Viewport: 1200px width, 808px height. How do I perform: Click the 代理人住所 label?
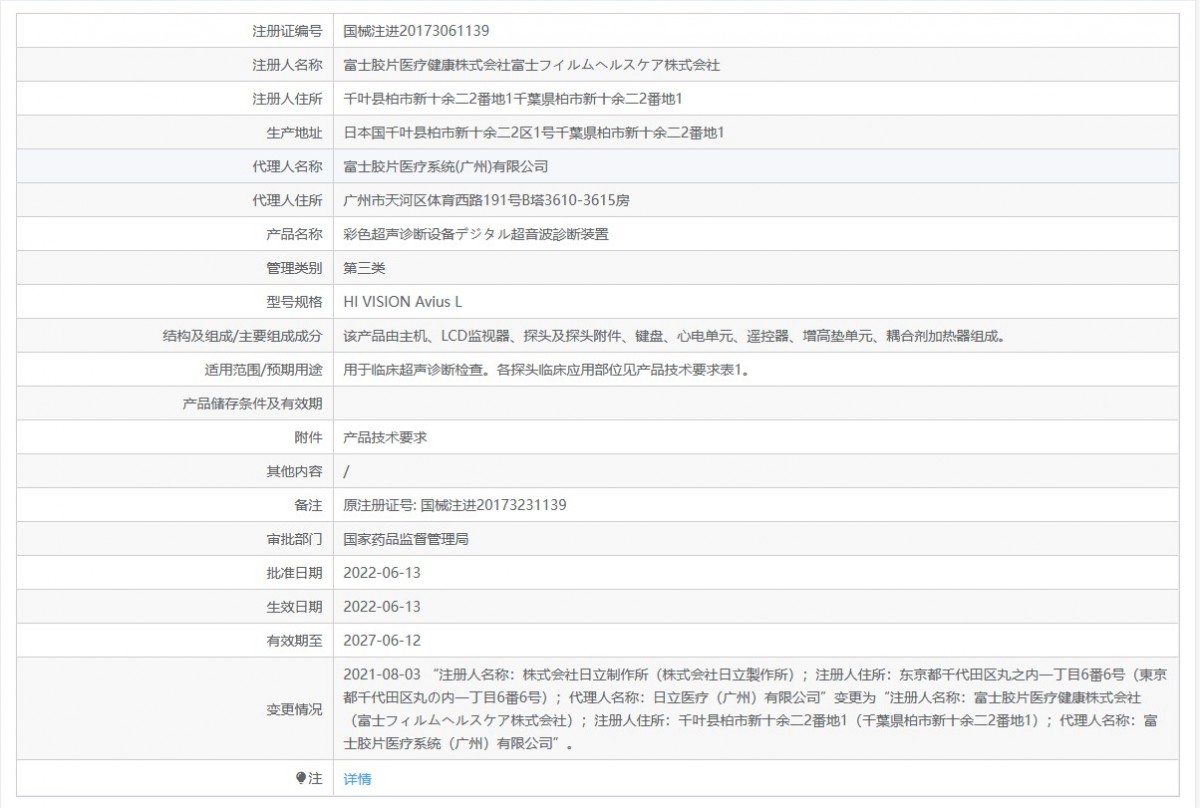[x=287, y=200]
